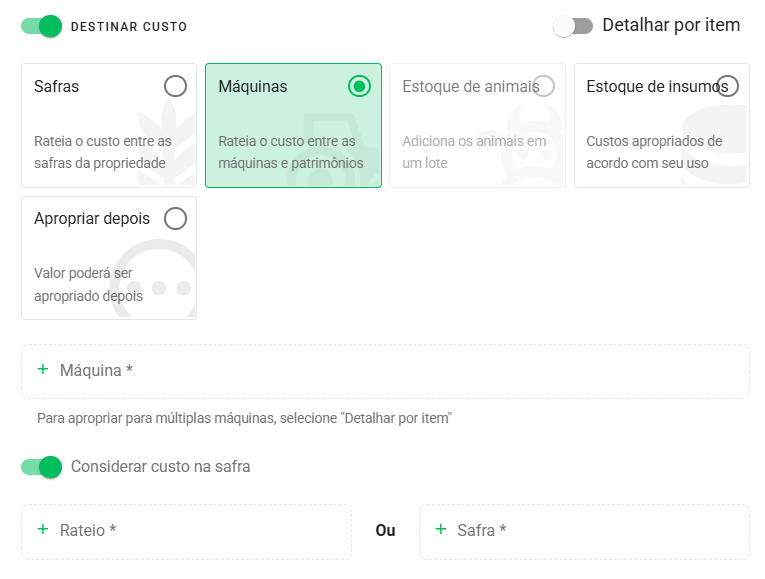Viewport: 765px width, 579px height.
Task: Toggle the Destinar Custo switch off
Action: coord(41,26)
